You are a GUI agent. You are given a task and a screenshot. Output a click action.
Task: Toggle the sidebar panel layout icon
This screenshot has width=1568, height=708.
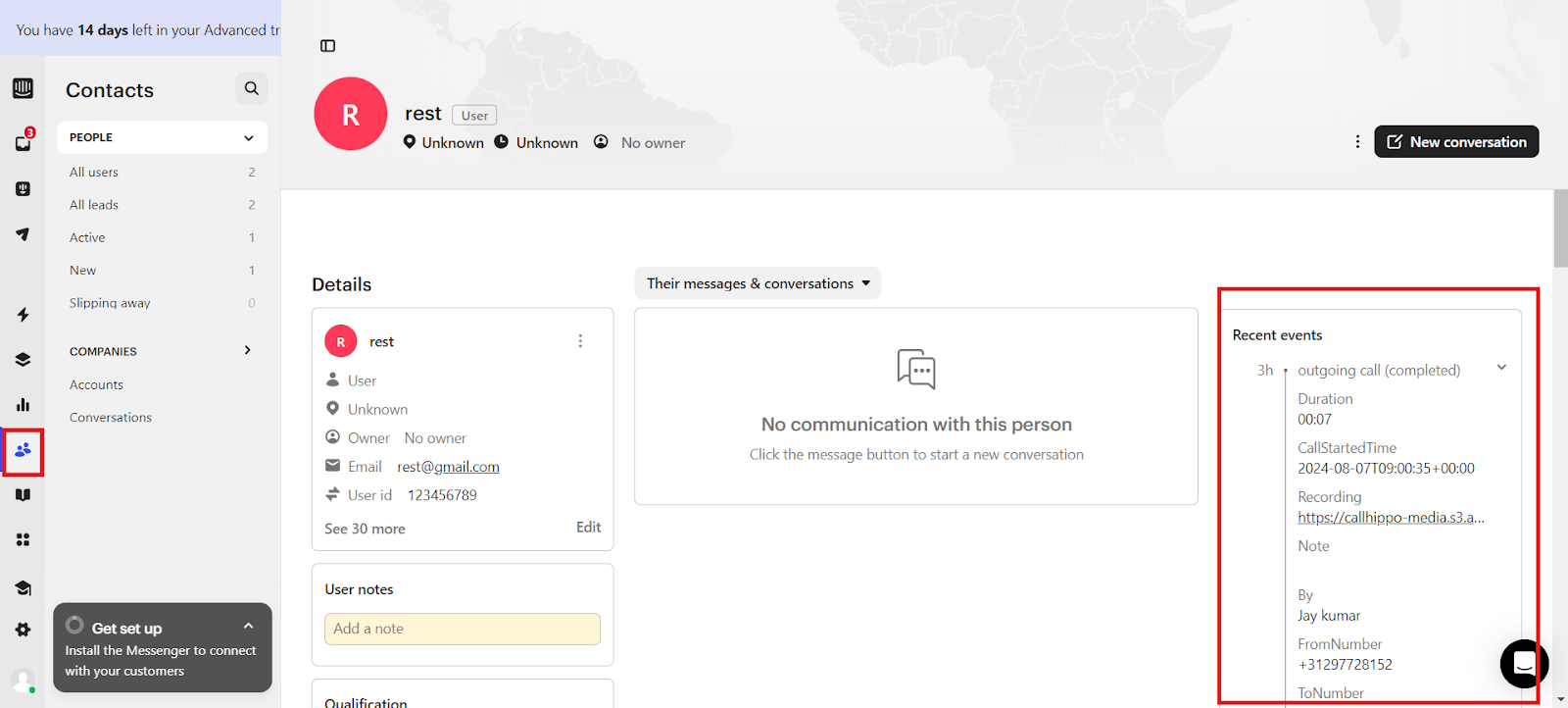pos(328,46)
